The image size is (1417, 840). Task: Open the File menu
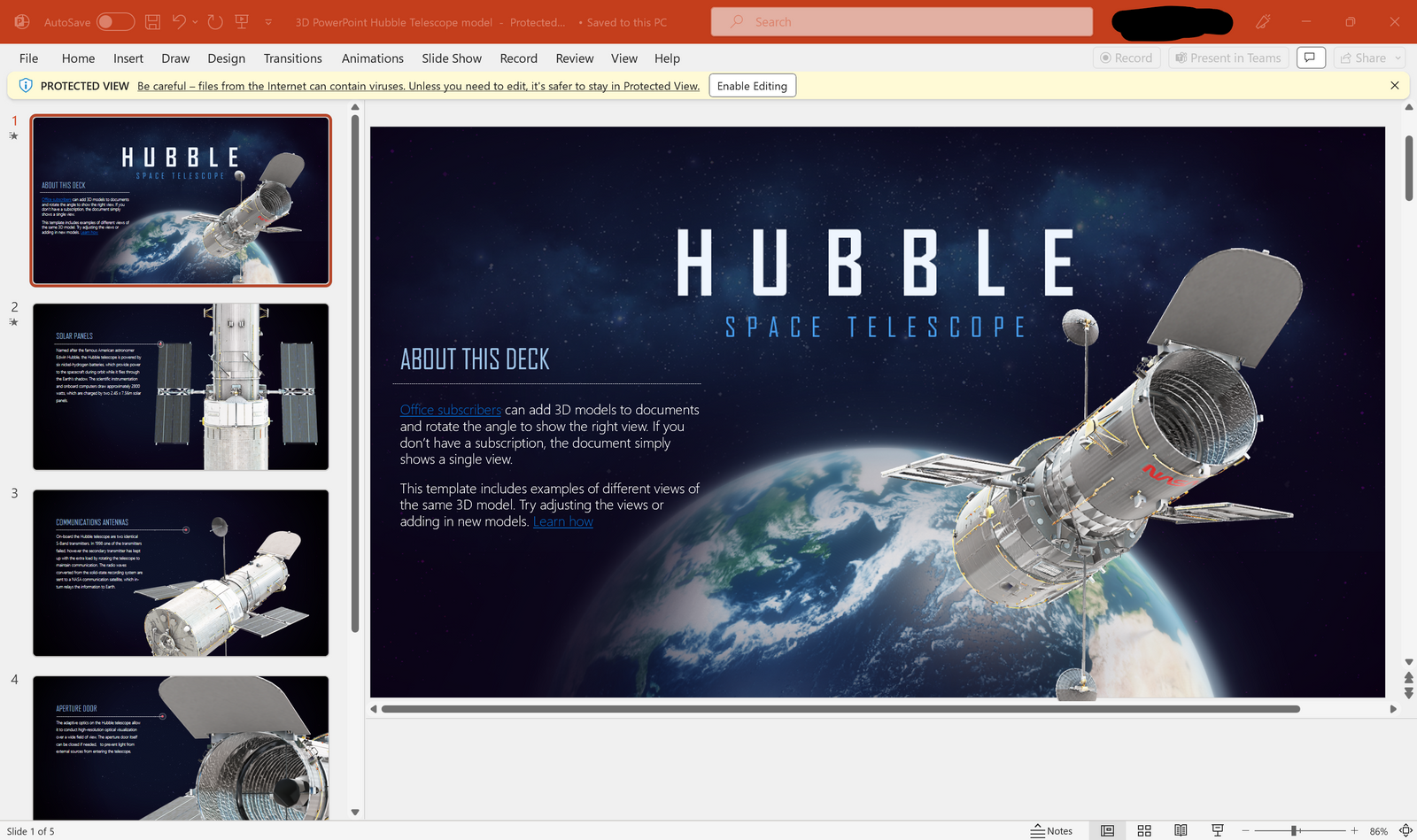coord(28,58)
